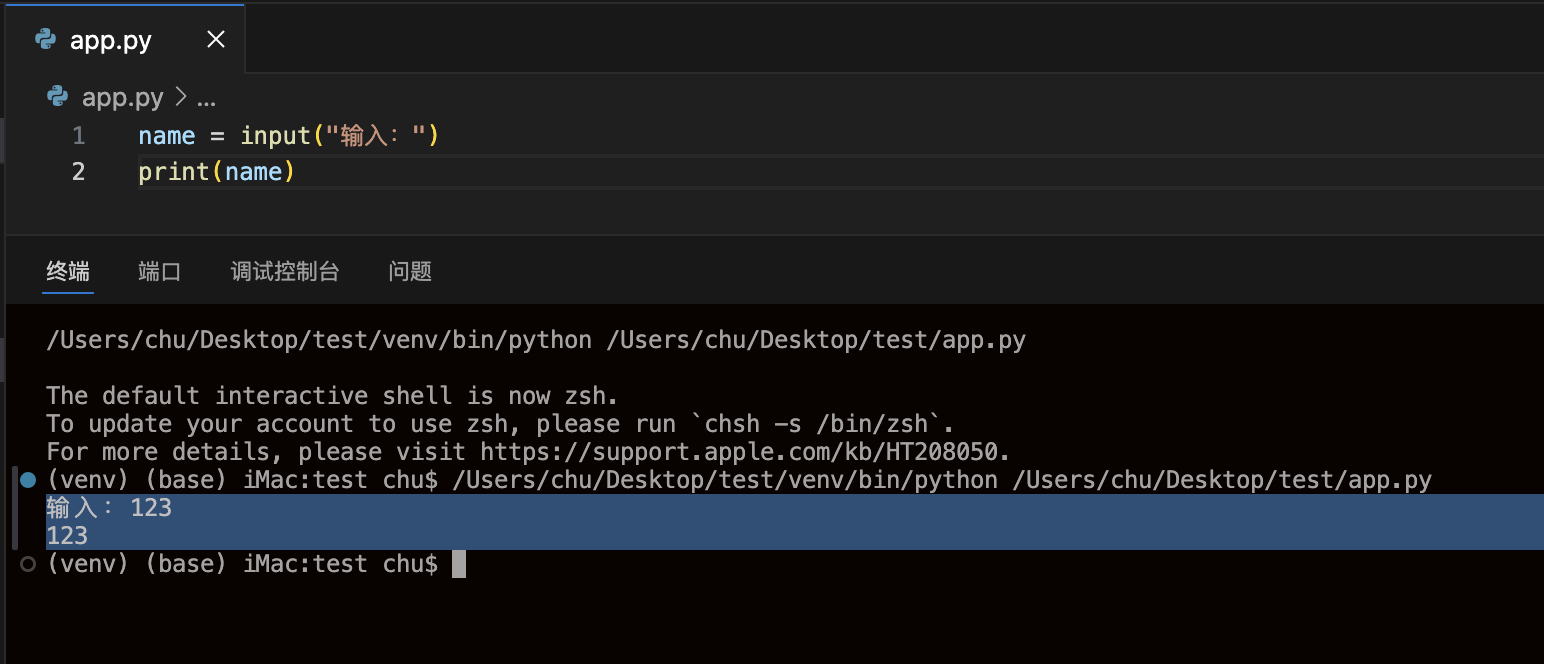
Task: Close the app.py editor tab
Action: click(216, 40)
